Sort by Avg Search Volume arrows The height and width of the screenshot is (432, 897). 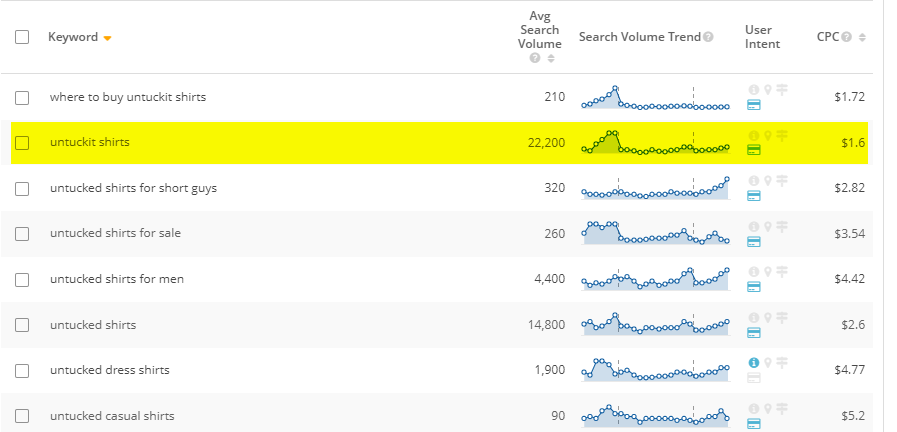551,58
